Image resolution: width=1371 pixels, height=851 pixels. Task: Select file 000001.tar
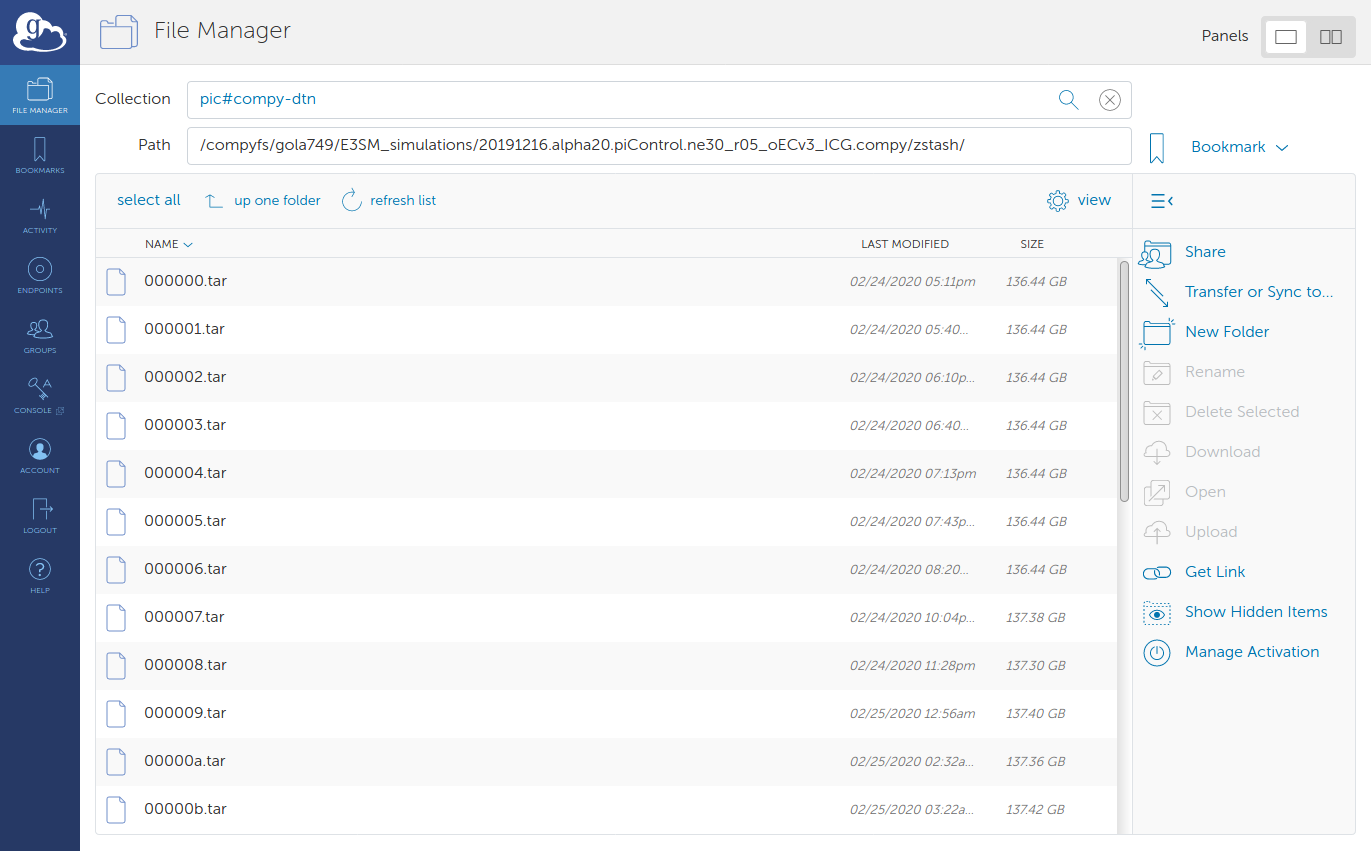point(606,330)
